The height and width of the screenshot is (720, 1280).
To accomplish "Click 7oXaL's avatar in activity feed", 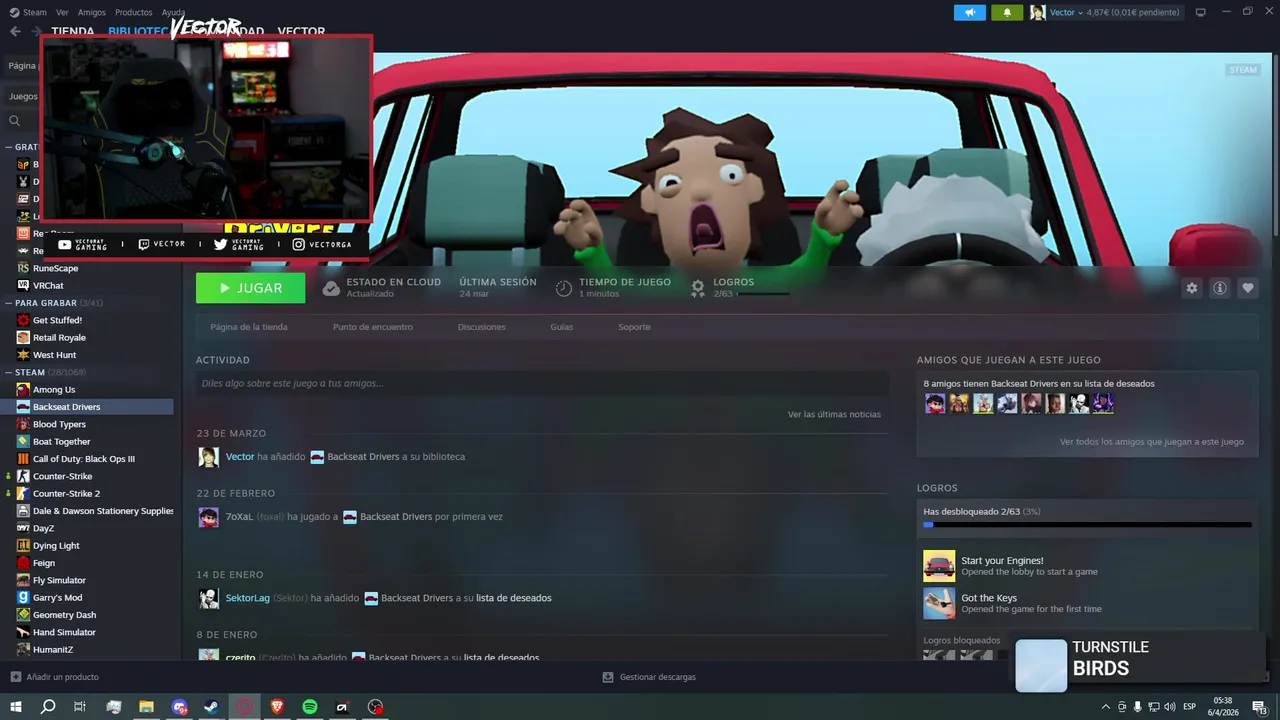I will point(208,517).
